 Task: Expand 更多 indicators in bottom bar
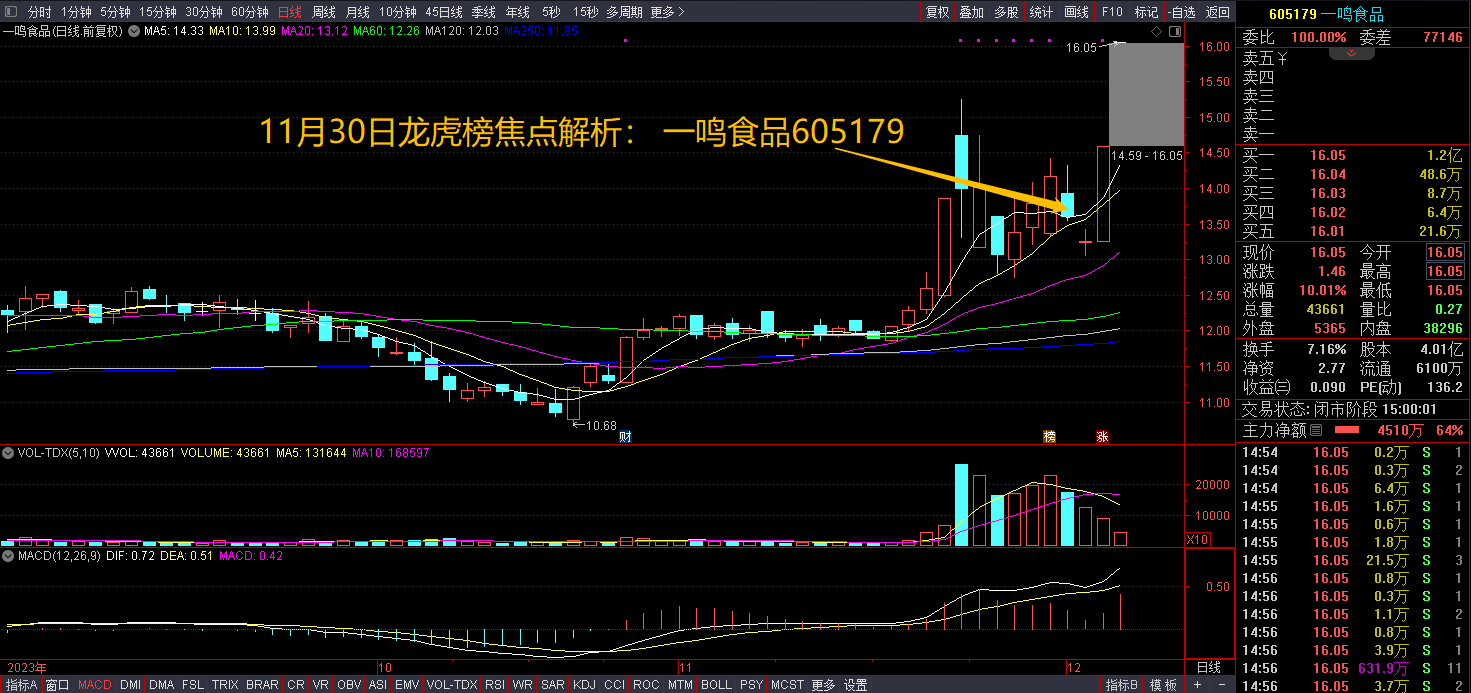click(823, 685)
